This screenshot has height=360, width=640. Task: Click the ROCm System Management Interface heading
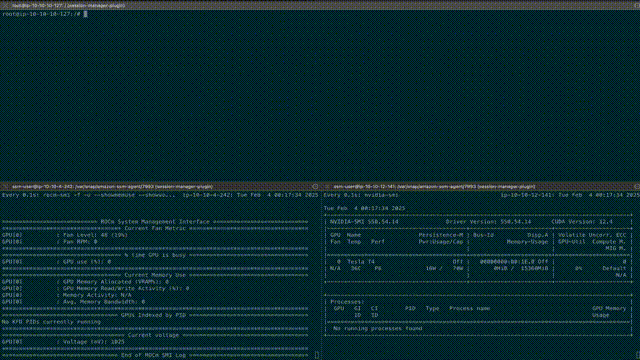[x=155, y=222]
